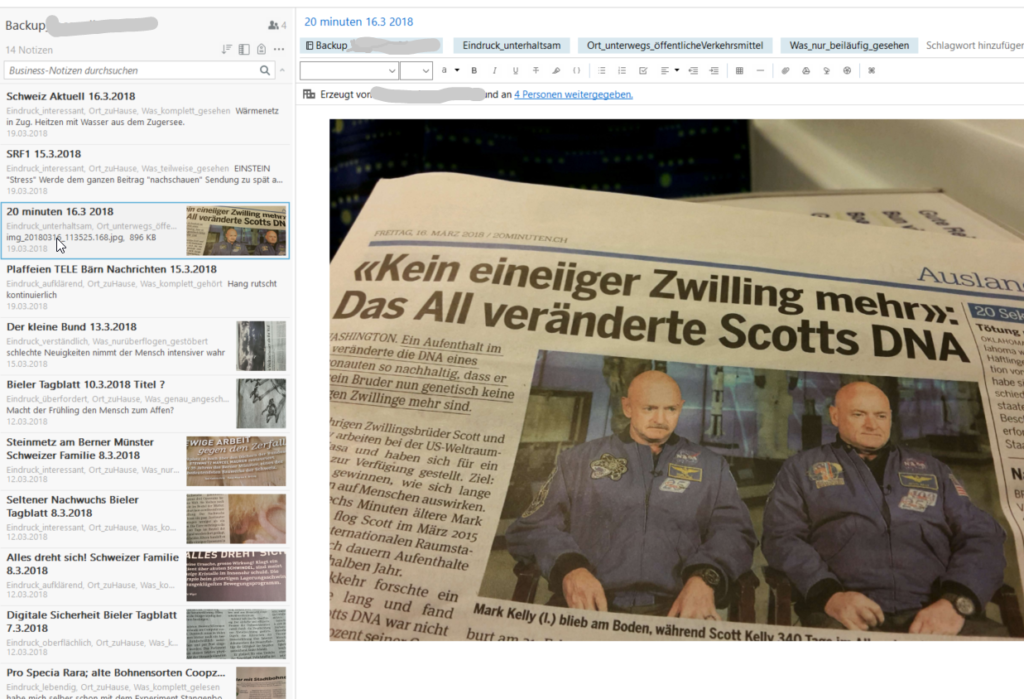Click the note title 20 minuten 16.3 2018
The width and height of the screenshot is (1024, 699).
tap(359, 22)
